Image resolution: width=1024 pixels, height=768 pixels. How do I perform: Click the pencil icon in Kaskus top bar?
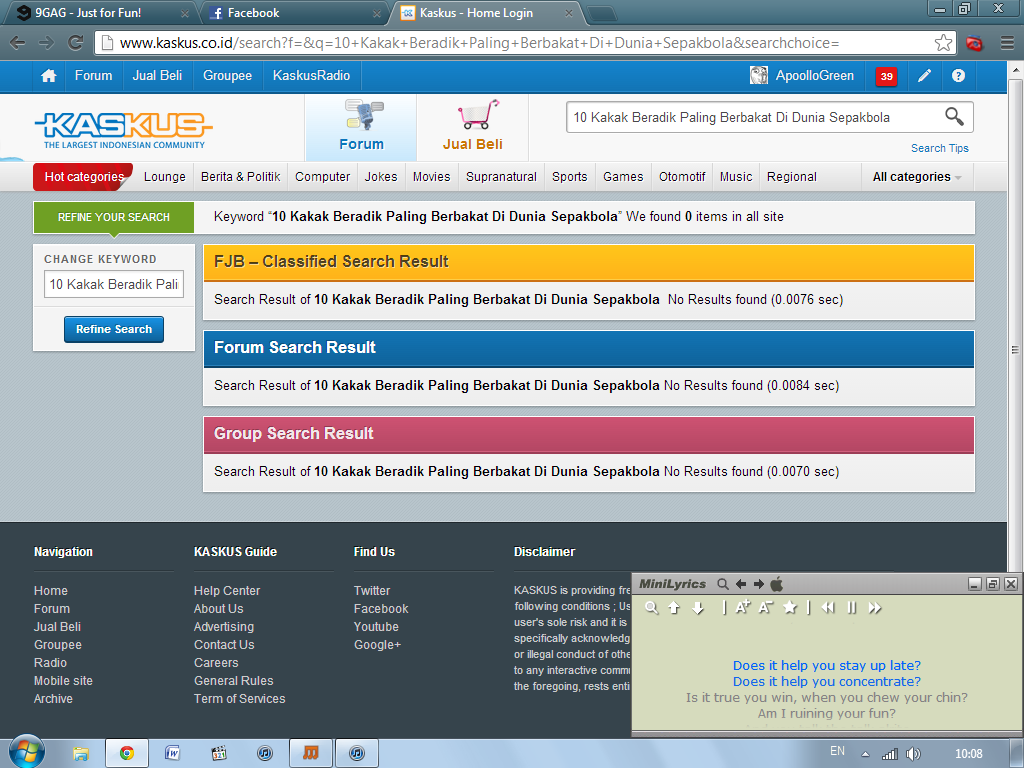click(924, 76)
